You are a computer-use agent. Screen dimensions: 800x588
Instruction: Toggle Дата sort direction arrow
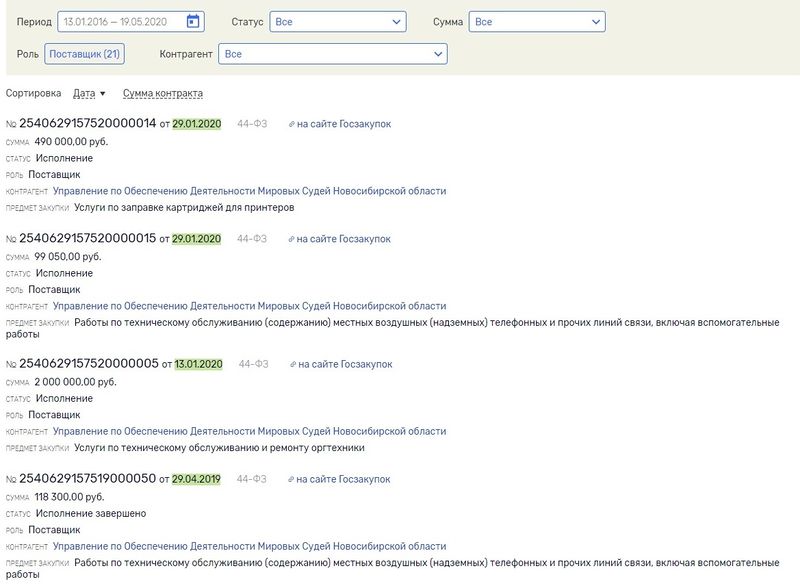point(103,94)
